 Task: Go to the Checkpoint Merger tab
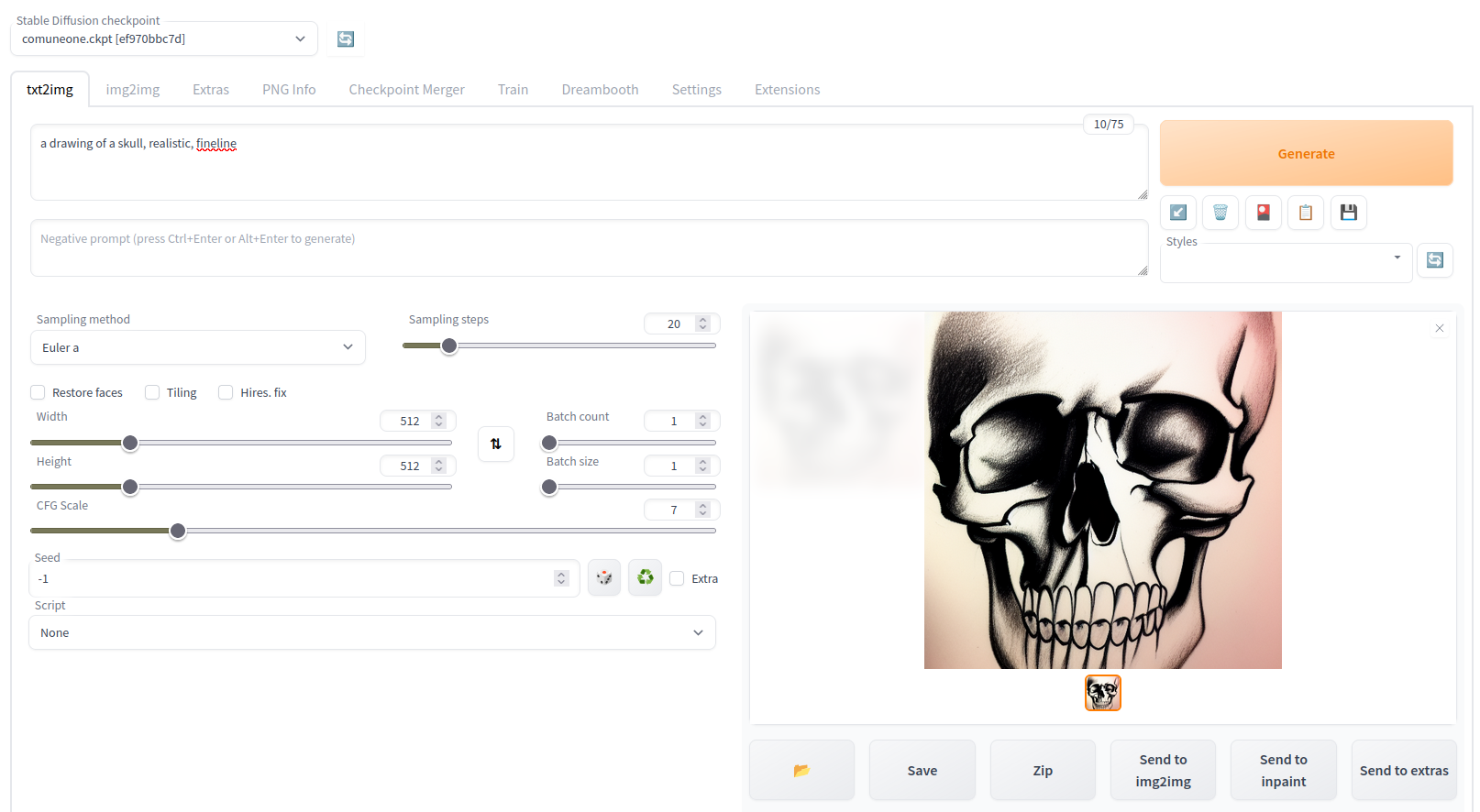click(x=406, y=90)
